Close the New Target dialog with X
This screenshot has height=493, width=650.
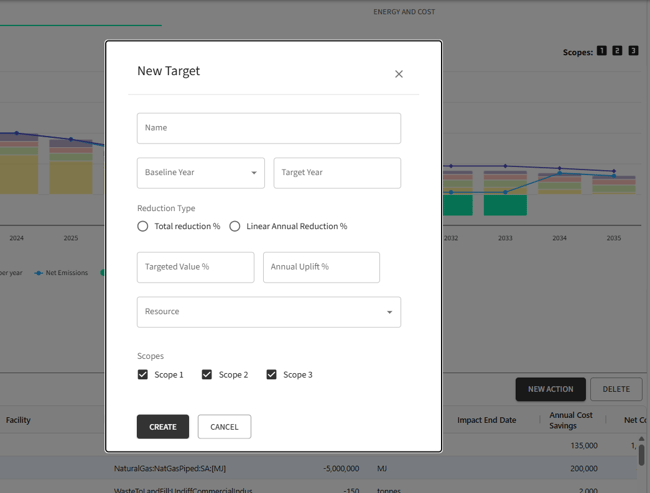point(399,74)
